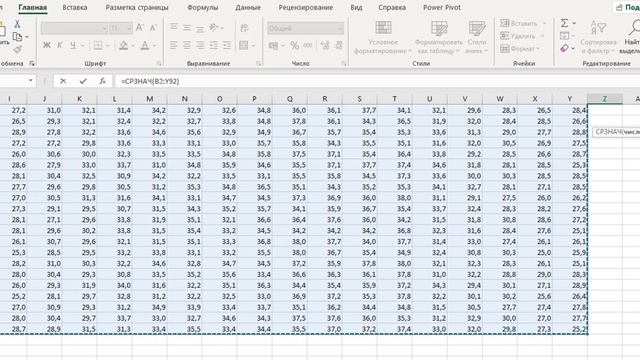This screenshot has width=640, height=360.
Task: Open the Borders tool
Action: (98, 45)
